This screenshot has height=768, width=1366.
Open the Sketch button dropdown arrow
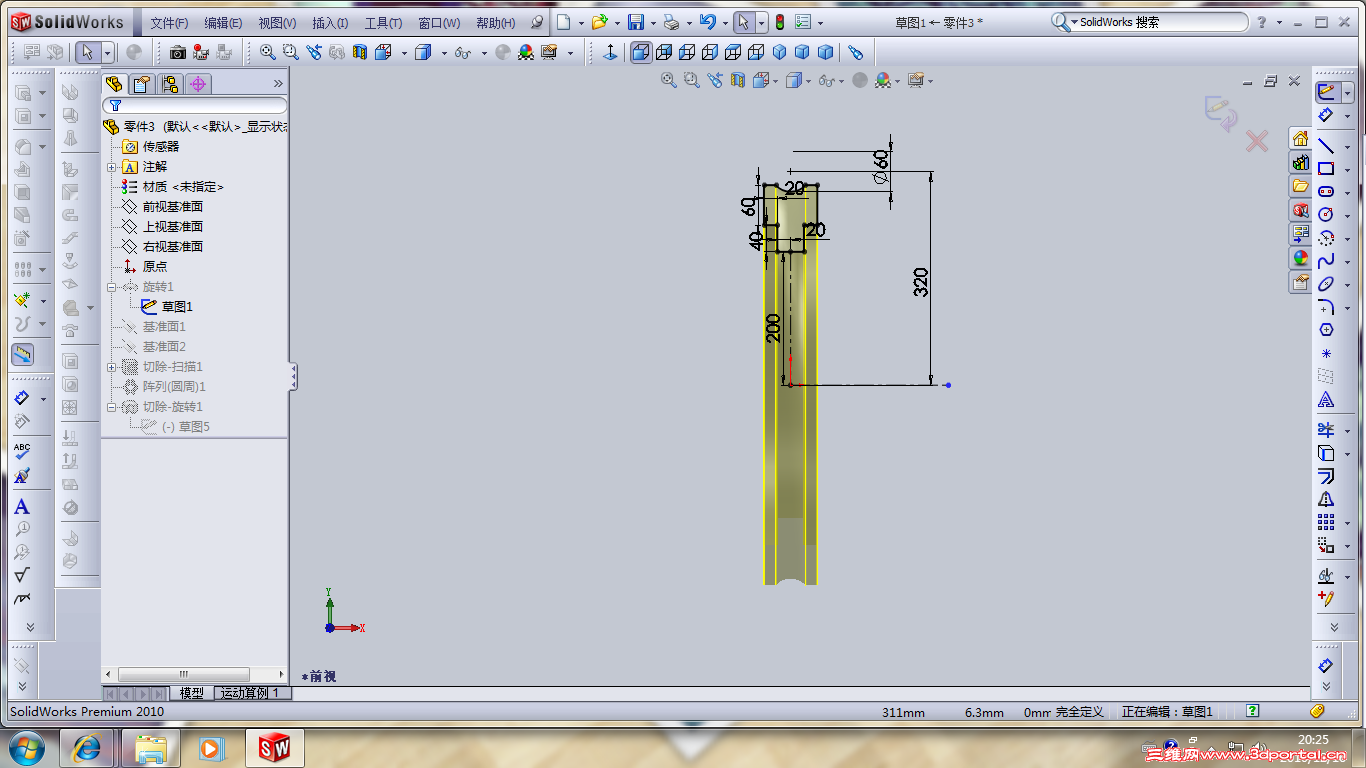tap(1348, 92)
